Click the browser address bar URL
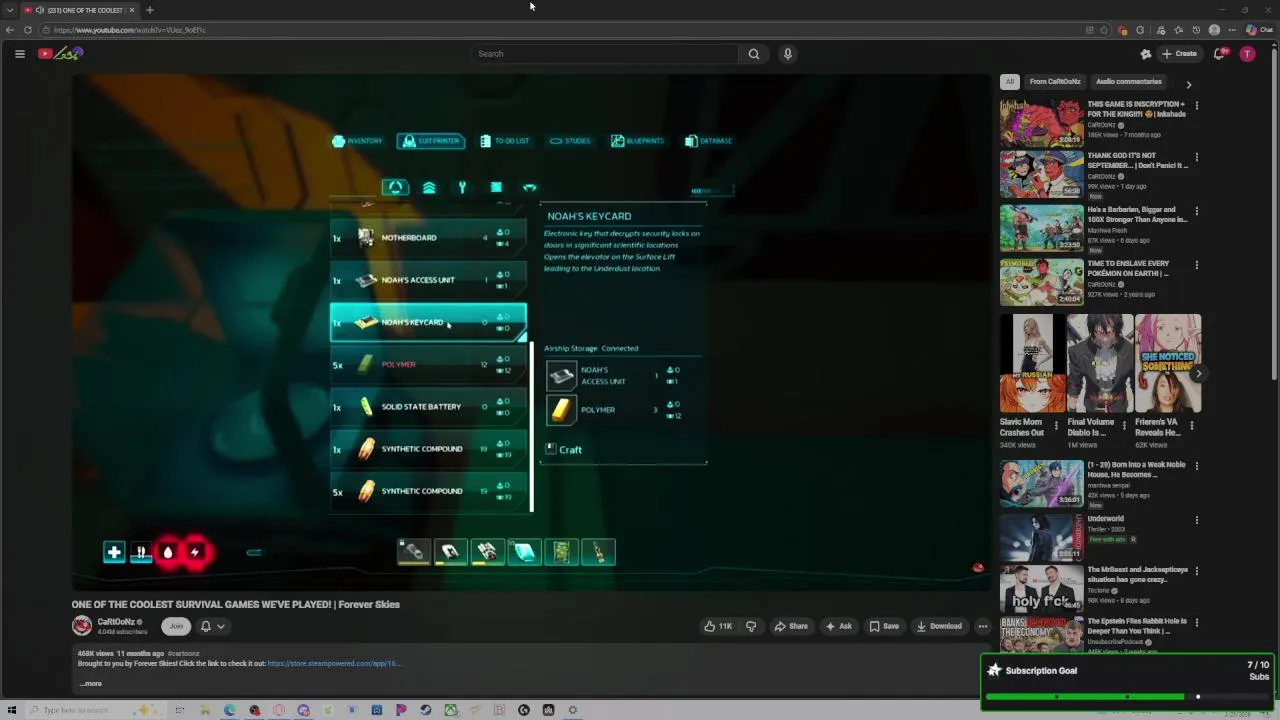The image size is (1280, 720). 130,30
